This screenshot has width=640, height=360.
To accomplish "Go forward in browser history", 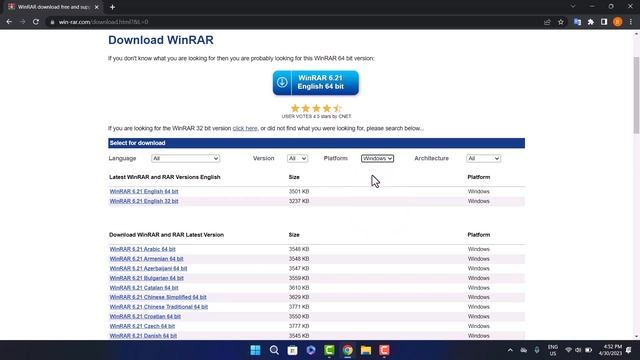I will point(22,22).
